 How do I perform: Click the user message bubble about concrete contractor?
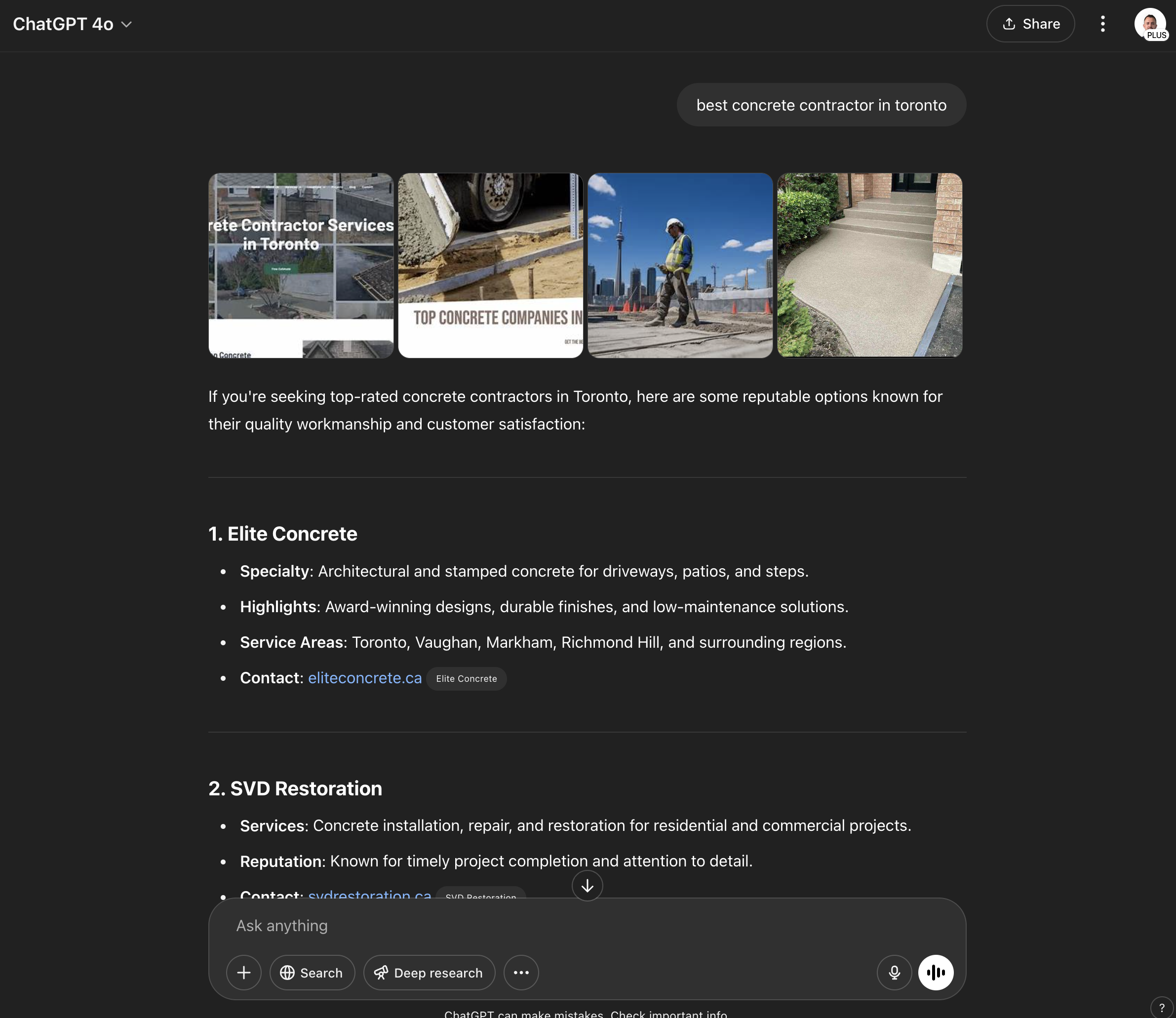coord(821,105)
